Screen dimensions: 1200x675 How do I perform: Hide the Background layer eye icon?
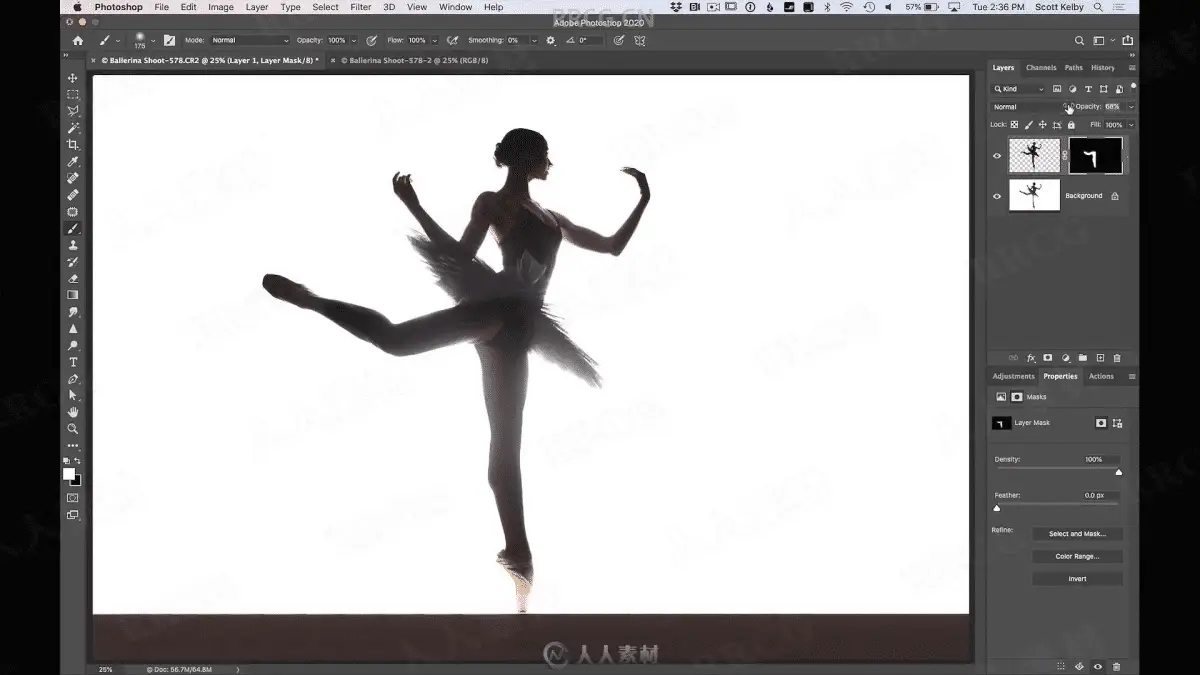997,196
